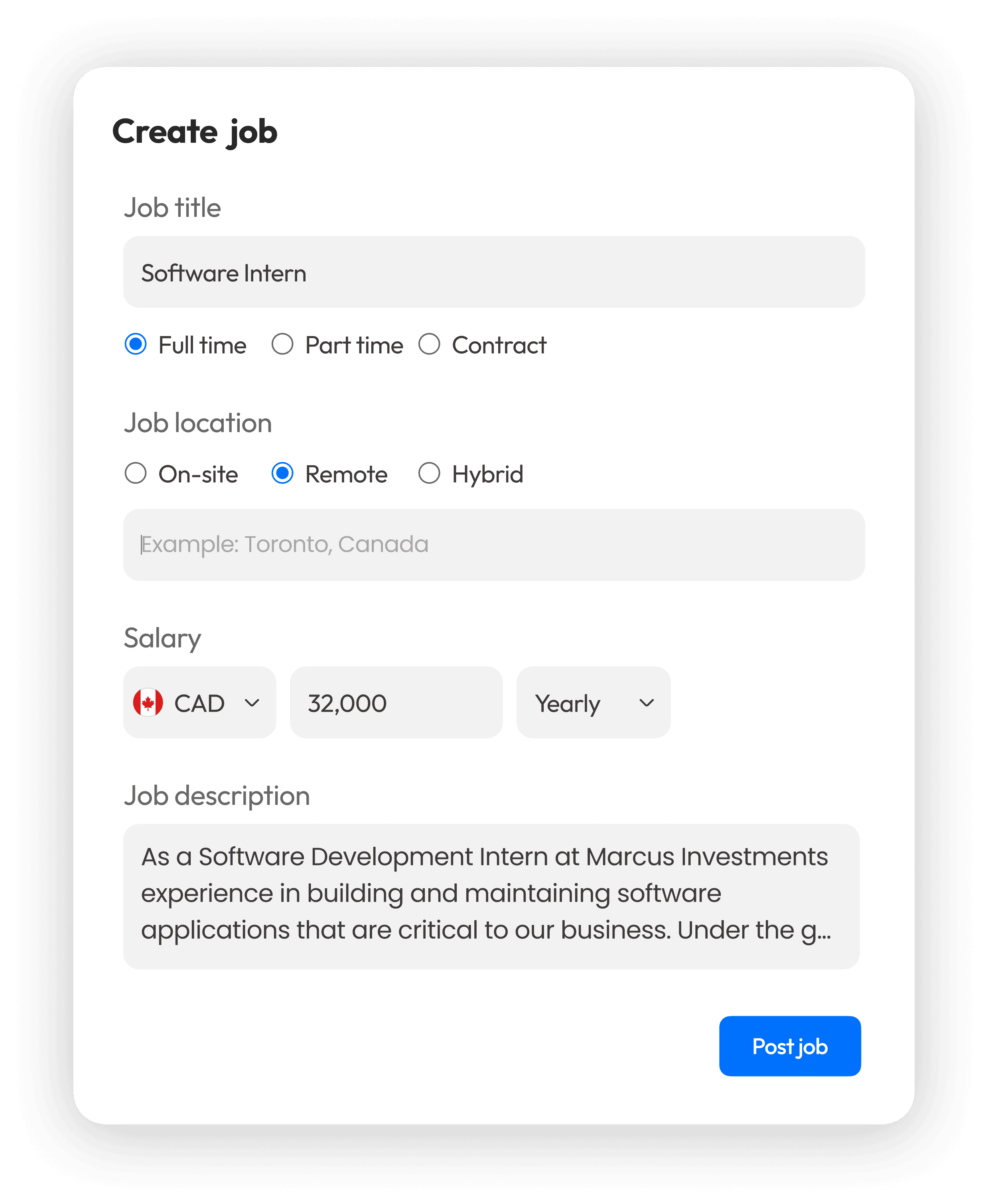Click the Hybrid label text

coord(487,475)
